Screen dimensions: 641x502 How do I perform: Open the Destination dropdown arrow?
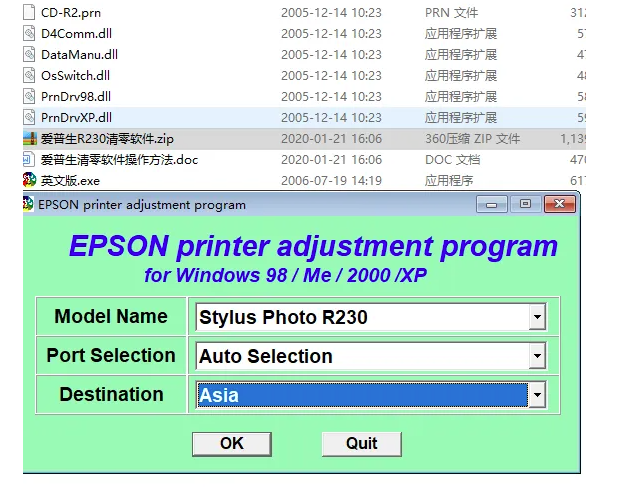tap(537, 394)
